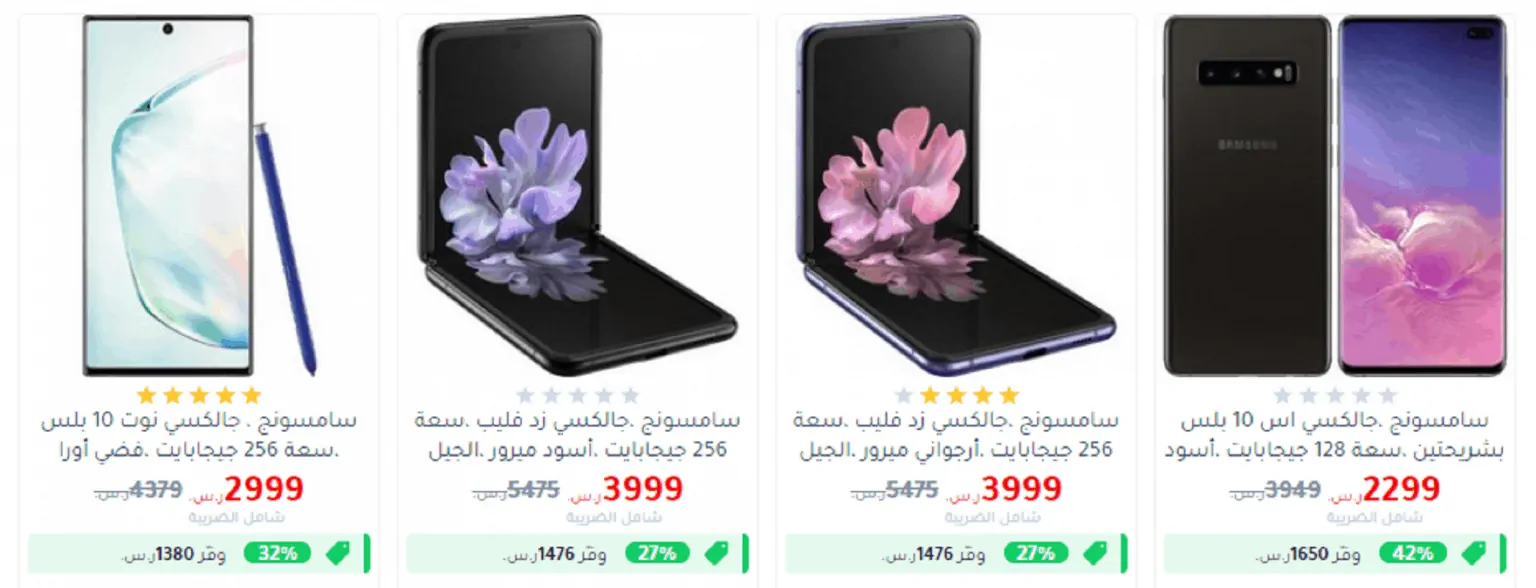
Task: Click star rating of purple Galaxy Z Flip
Action: 956,395
